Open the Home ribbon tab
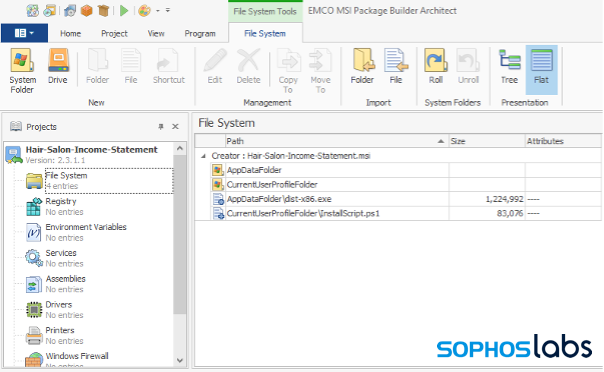Image resolution: width=604 pixels, height=372 pixels. (70, 34)
